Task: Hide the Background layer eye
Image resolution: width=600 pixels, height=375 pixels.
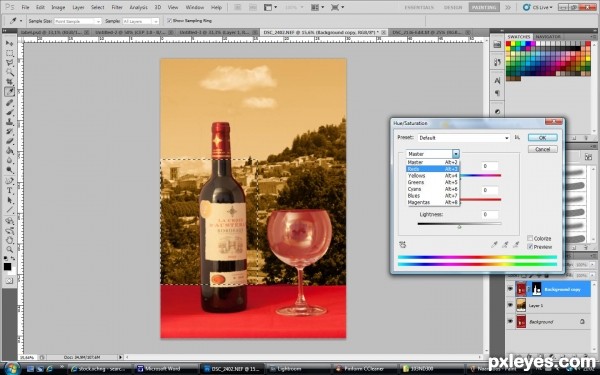Action: pyautogui.click(x=510, y=321)
